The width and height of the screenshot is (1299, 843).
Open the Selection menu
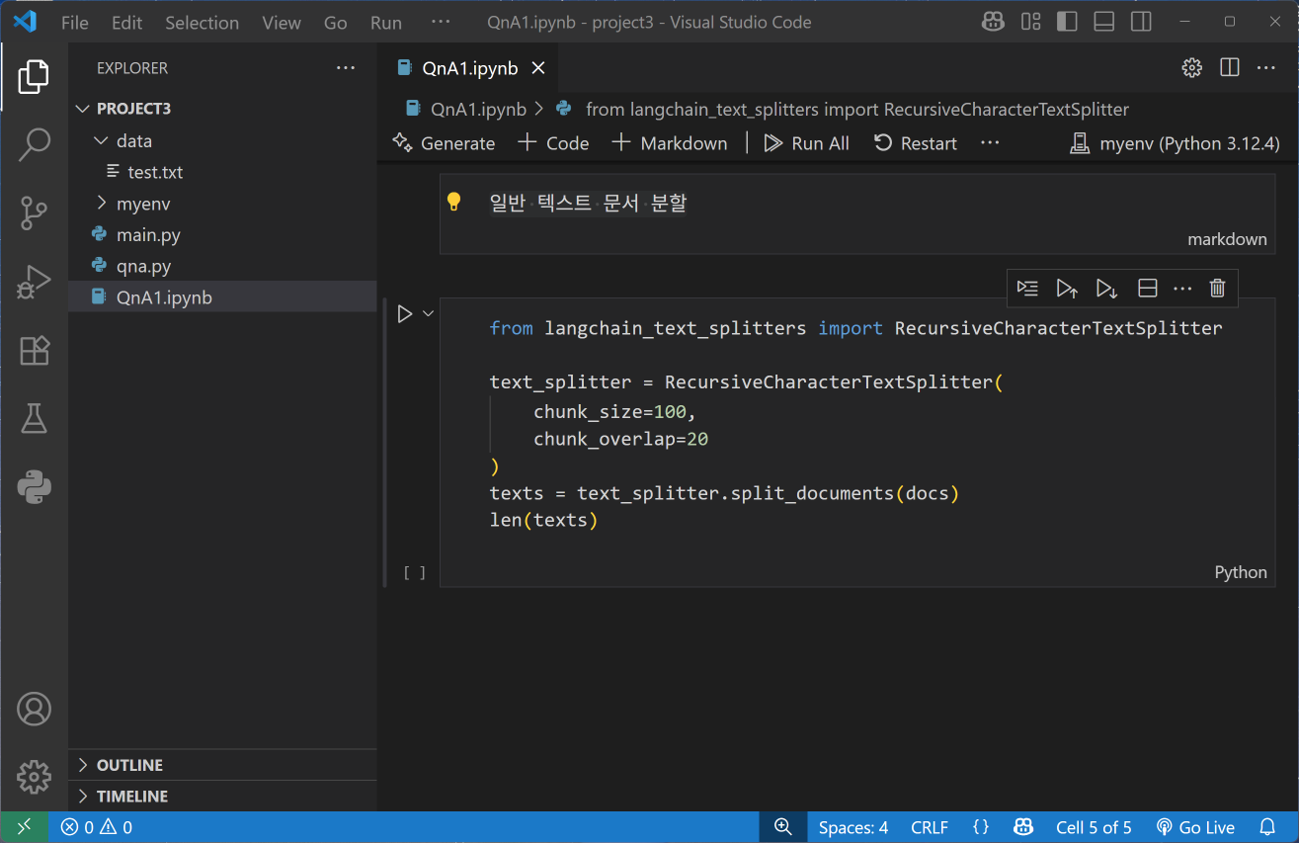pos(202,22)
